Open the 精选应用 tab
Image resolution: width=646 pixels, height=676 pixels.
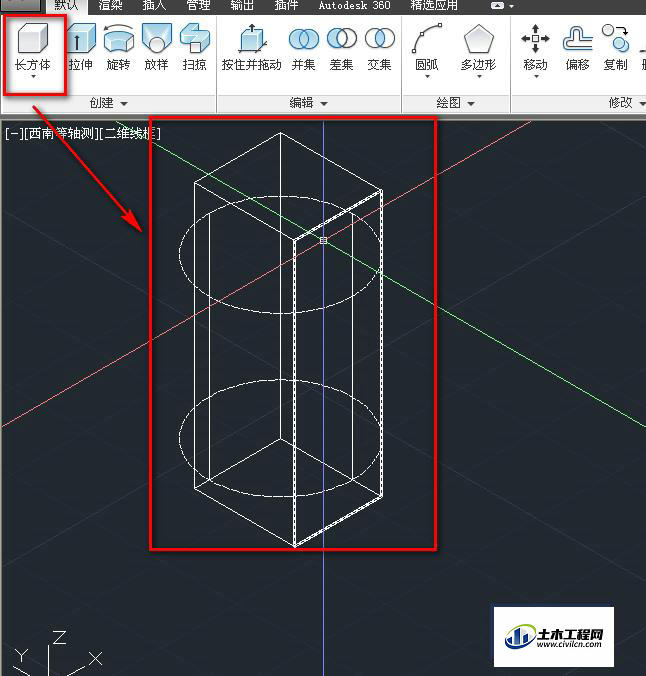(434, 6)
